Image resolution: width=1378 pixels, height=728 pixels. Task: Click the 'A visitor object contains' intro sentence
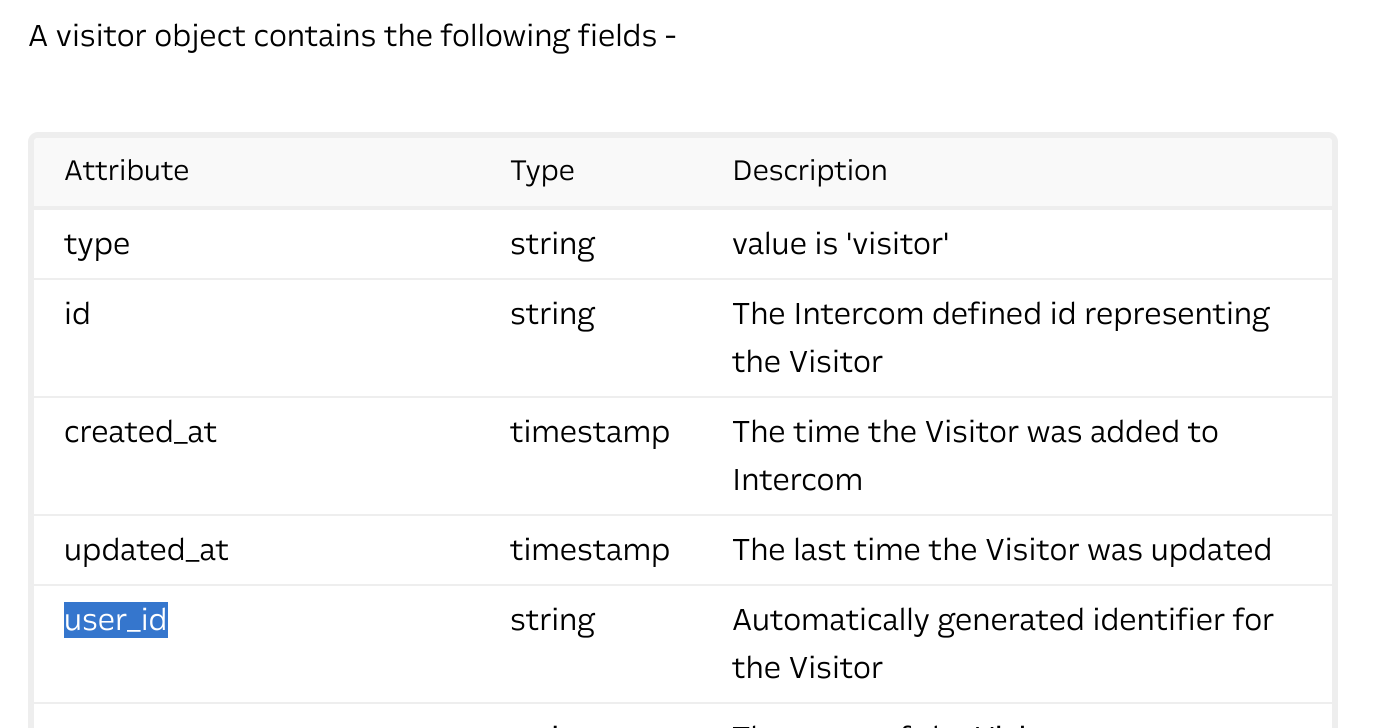click(352, 37)
